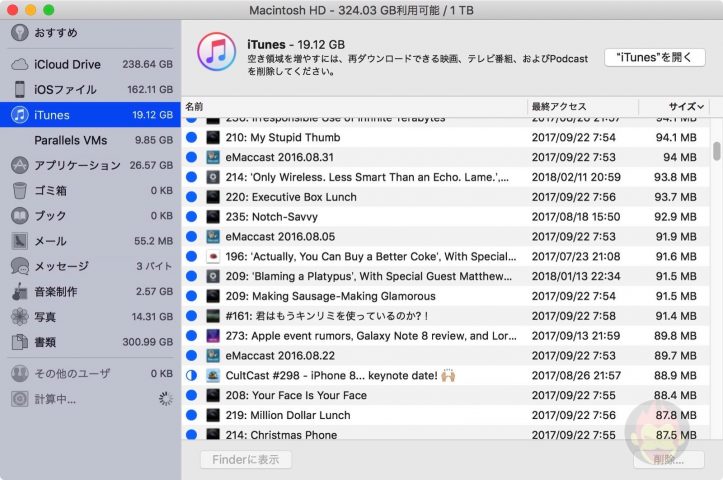Viewport: 723px width, 480px height.
Task: Click the 削除… delete button
Action: [x=669, y=460]
